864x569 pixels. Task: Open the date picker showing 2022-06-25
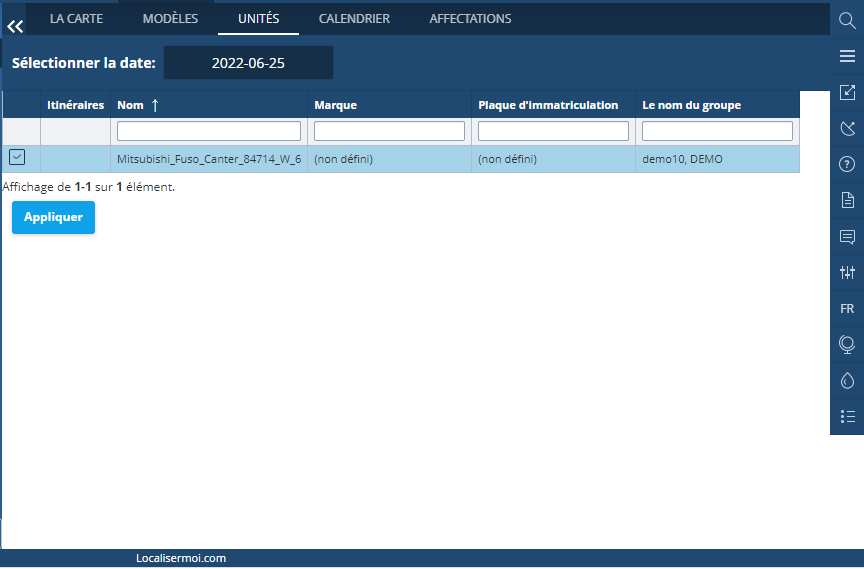(248, 63)
